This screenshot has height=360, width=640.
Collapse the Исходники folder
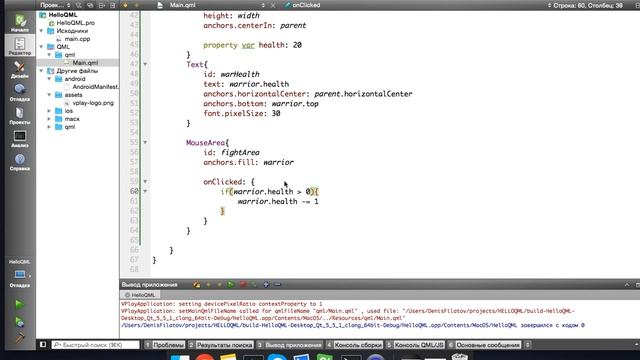[41, 31]
